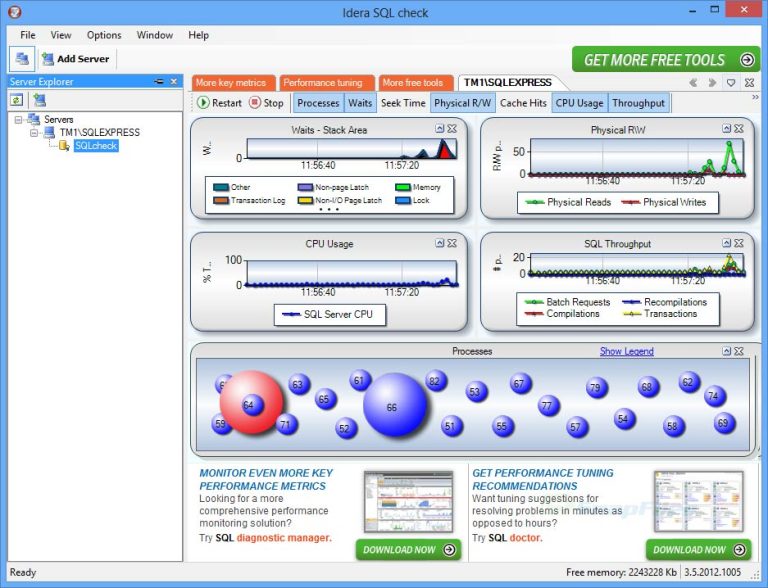The height and width of the screenshot is (588, 768).
Task: Switch to the Performance tuning tab
Action: (x=323, y=83)
